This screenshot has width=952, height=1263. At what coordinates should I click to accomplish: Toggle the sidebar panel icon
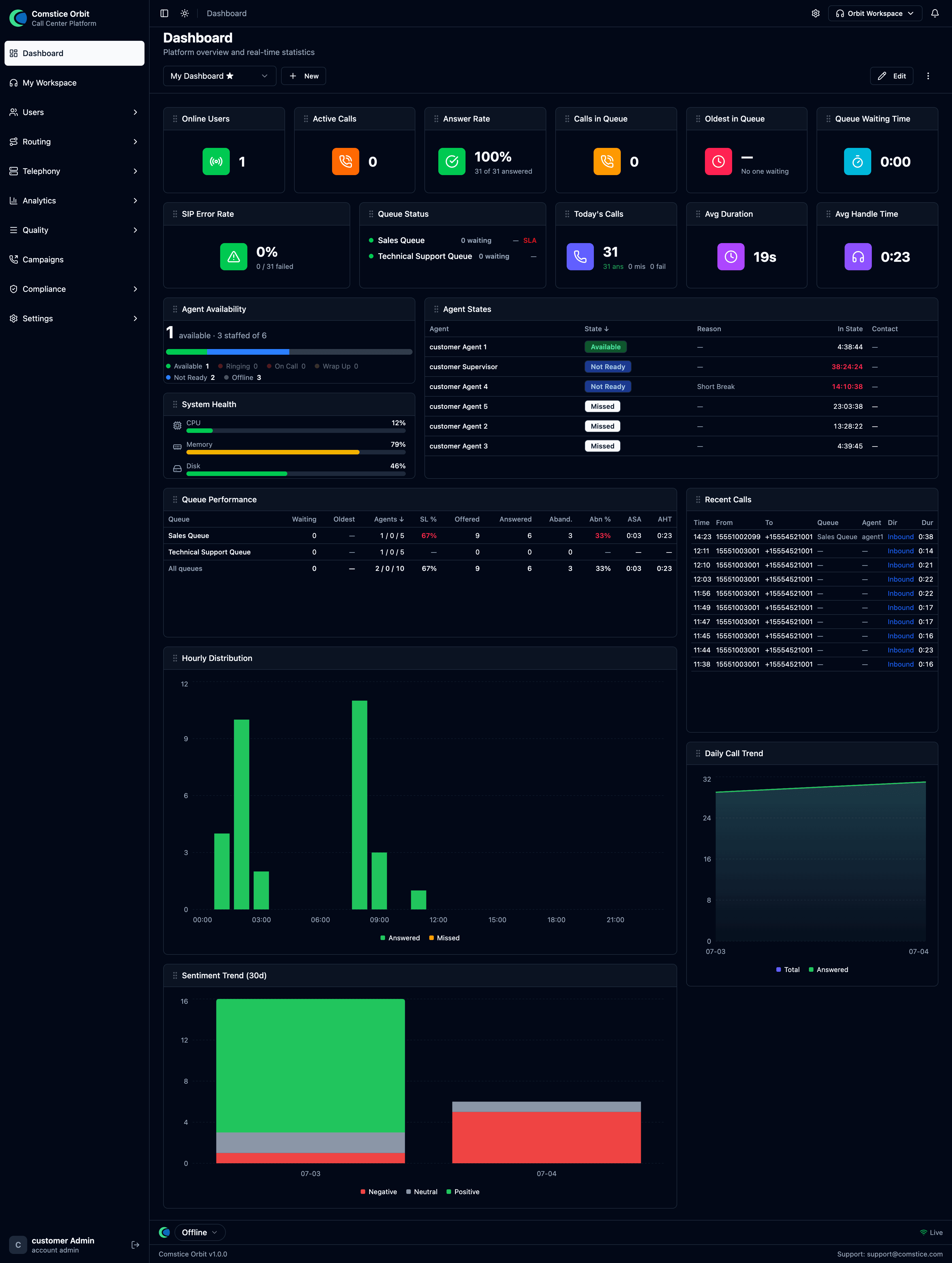coord(164,13)
